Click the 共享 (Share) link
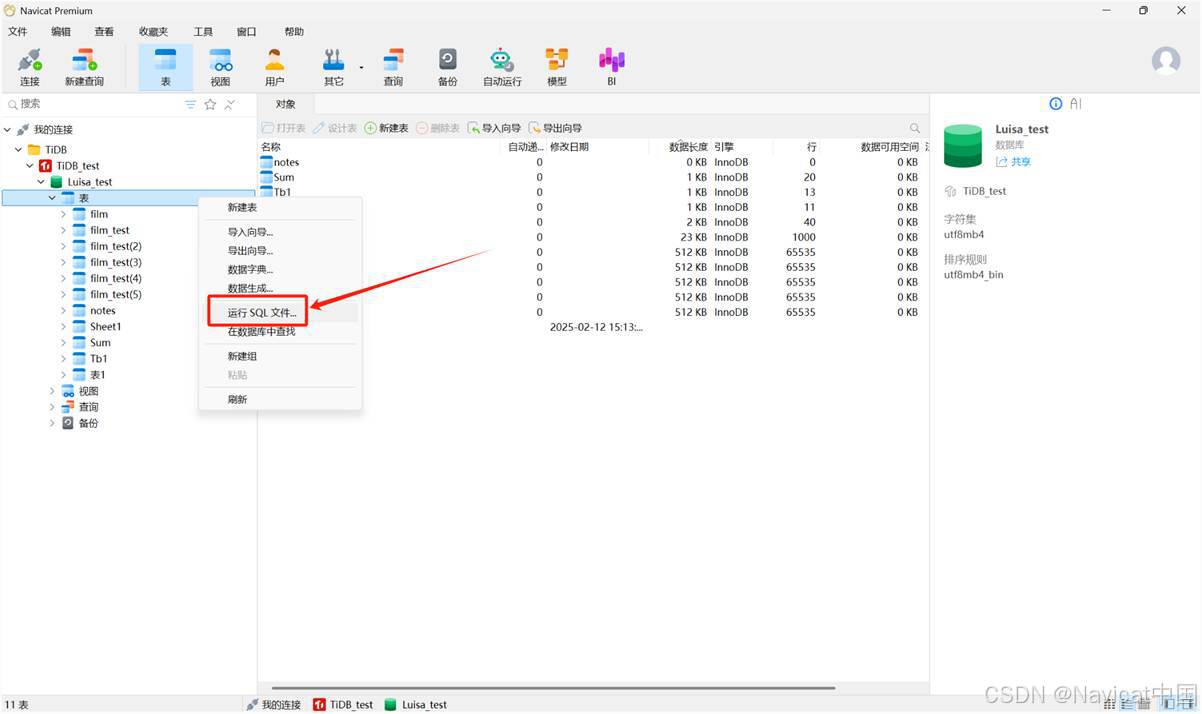The width and height of the screenshot is (1202, 714). [1013, 162]
